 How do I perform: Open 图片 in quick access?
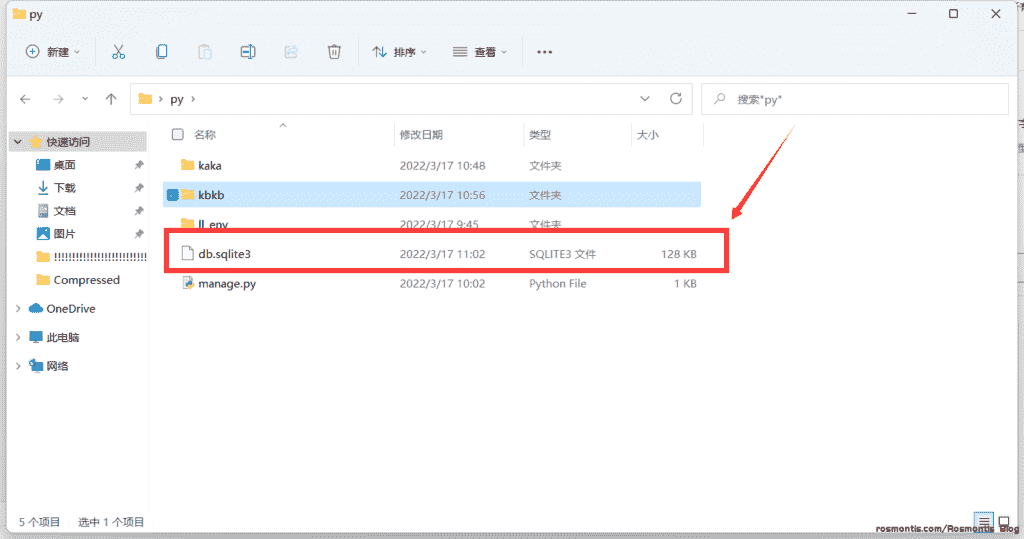point(65,233)
